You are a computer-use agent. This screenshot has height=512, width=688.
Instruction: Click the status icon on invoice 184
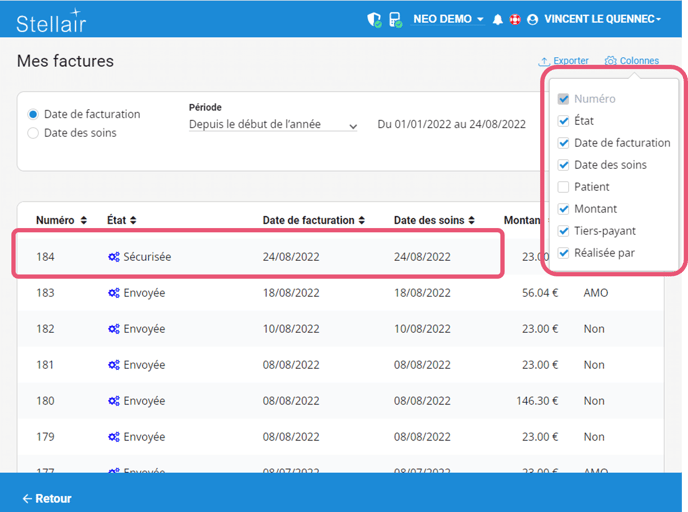113,257
